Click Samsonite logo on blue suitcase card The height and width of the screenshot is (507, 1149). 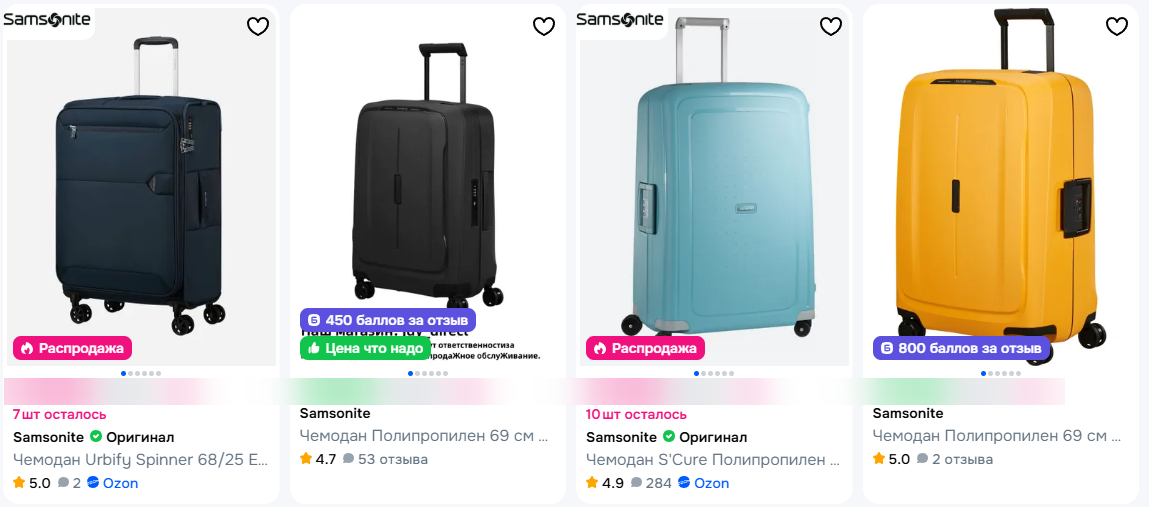(x=620, y=19)
